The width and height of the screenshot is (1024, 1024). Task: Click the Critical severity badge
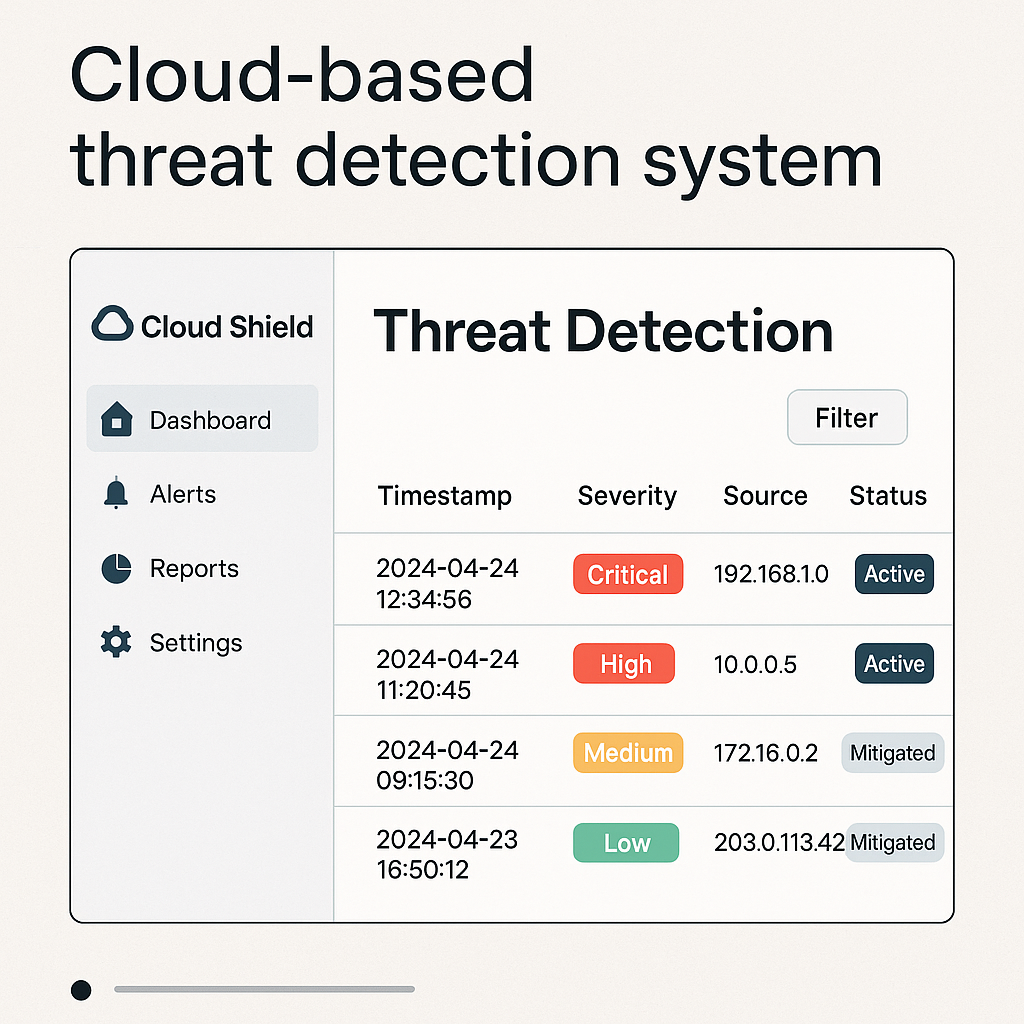[x=627, y=574]
